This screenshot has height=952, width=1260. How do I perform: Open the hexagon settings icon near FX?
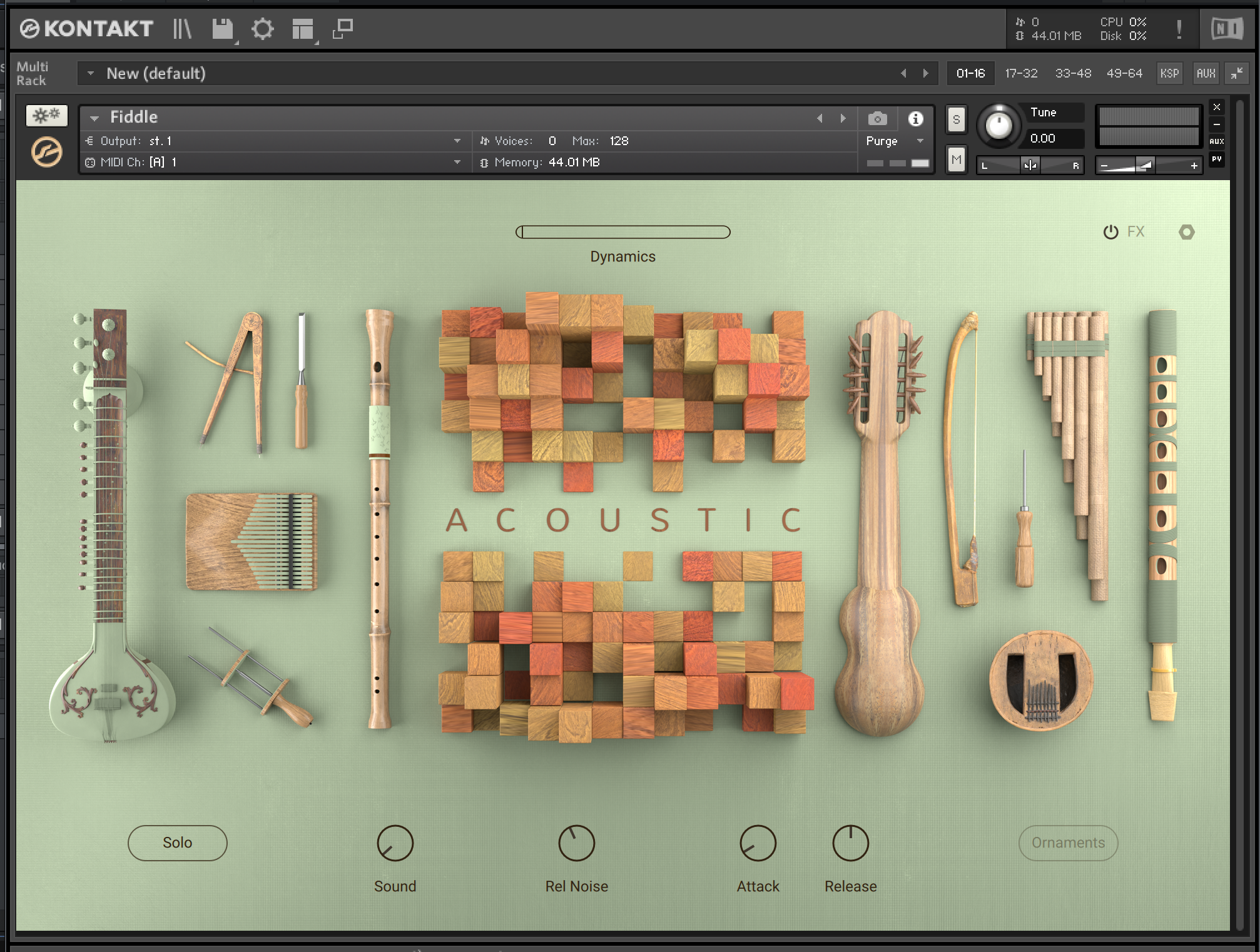point(1186,232)
